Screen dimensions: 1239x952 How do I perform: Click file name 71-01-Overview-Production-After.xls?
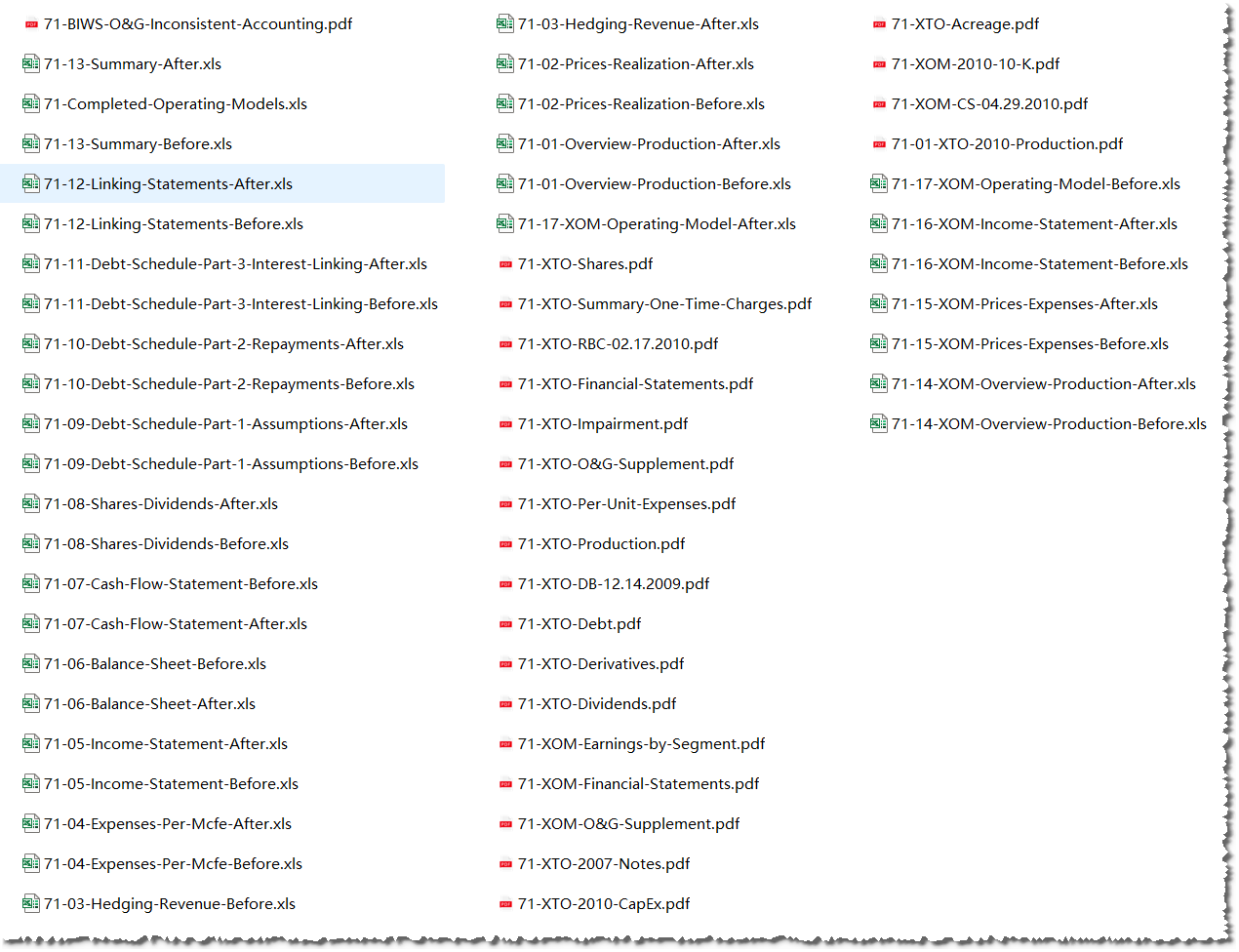coord(649,144)
